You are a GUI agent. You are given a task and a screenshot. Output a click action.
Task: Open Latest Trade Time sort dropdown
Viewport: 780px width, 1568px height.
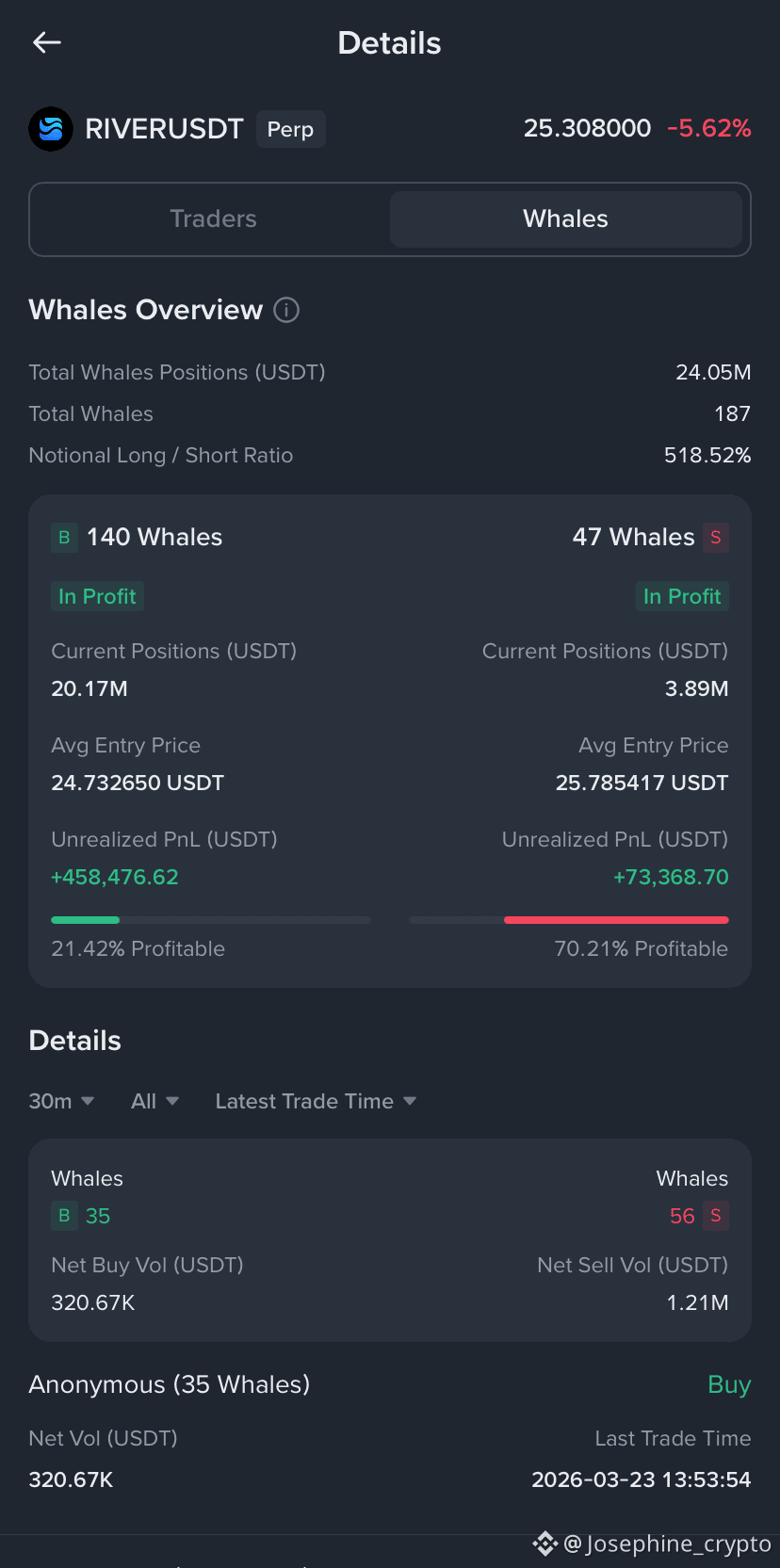tap(317, 1101)
